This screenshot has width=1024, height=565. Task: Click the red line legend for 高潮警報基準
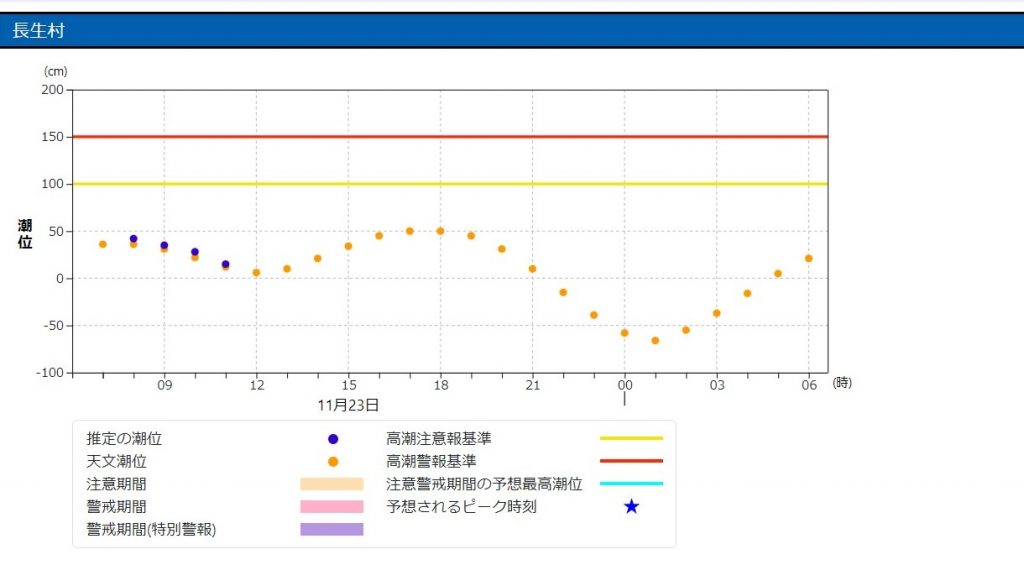632,461
